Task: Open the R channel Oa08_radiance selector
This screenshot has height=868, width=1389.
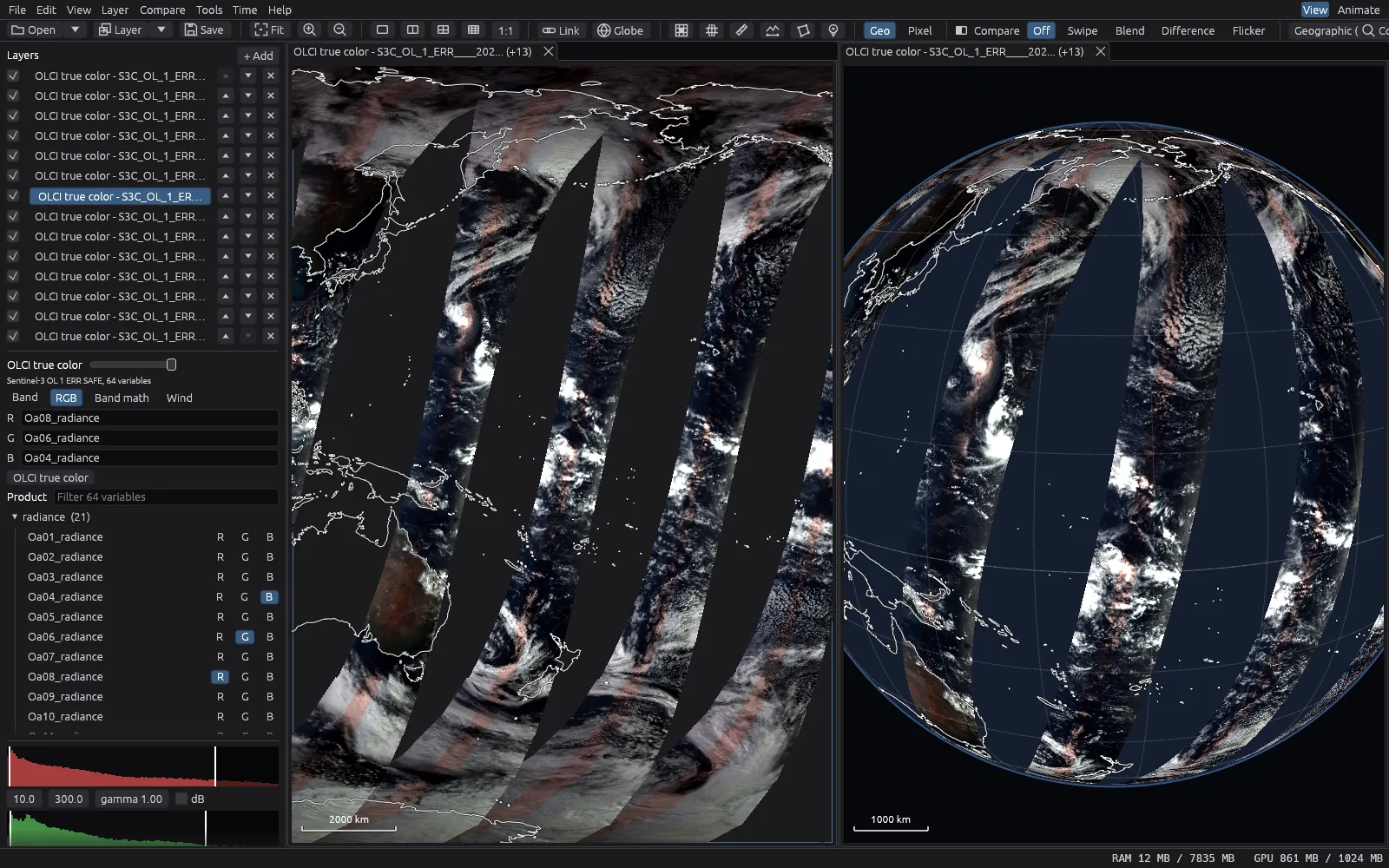Action: [149, 418]
